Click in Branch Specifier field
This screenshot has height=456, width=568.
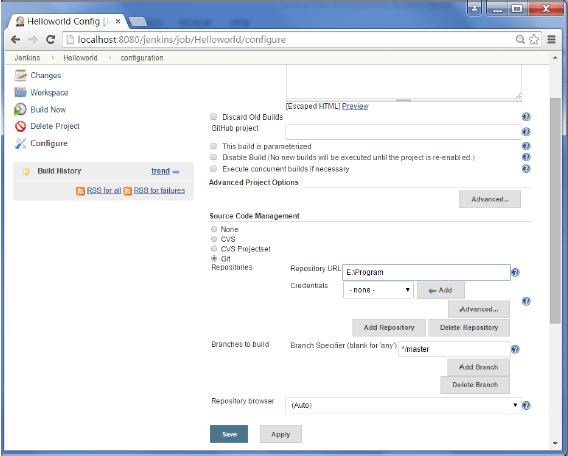click(x=454, y=349)
